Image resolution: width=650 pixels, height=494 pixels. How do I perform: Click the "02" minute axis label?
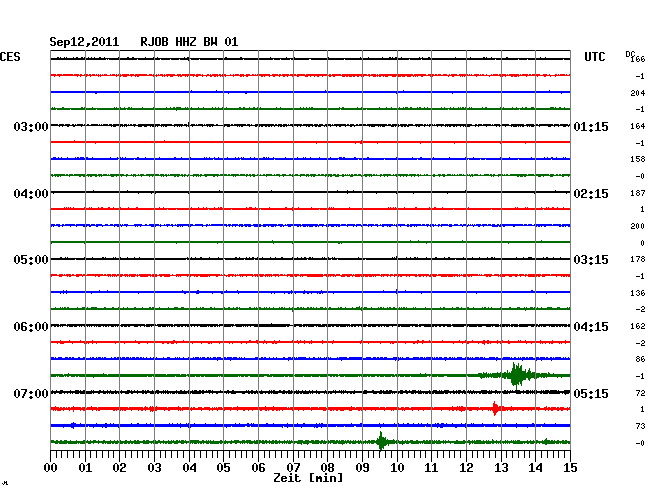tap(119, 467)
